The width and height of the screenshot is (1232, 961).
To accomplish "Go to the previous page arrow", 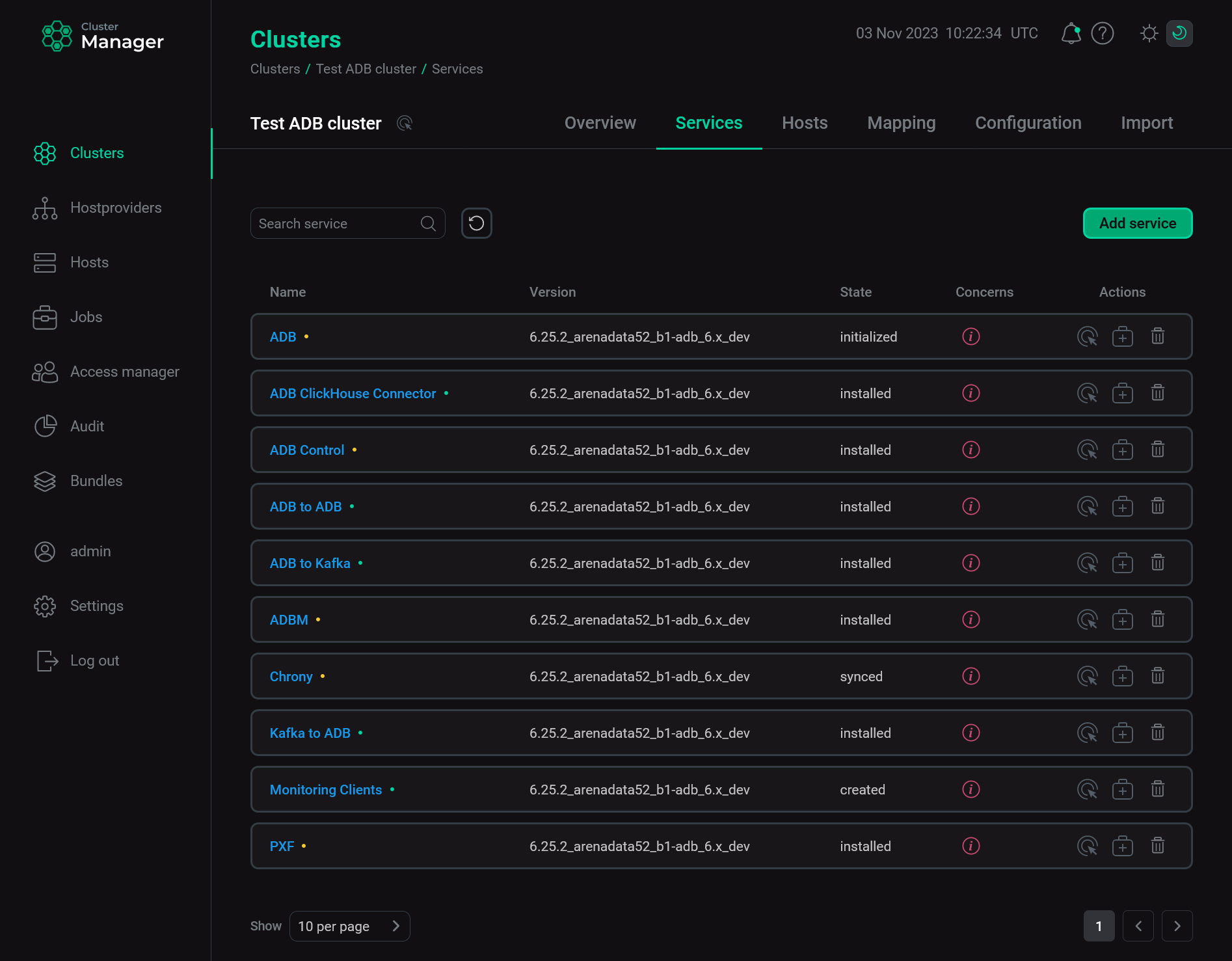I will [x=1138, y=926].
